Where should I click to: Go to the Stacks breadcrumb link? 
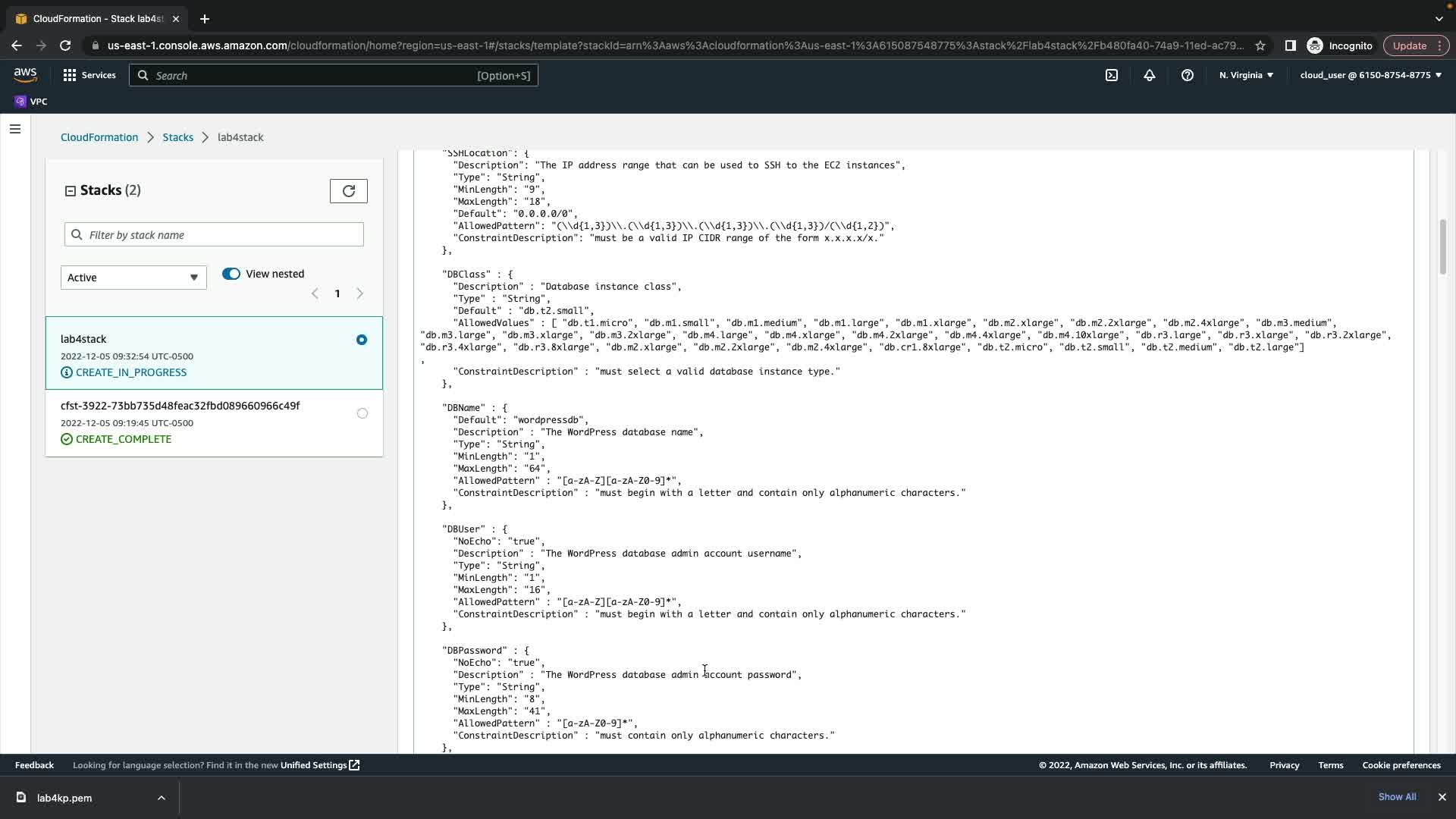177,137
